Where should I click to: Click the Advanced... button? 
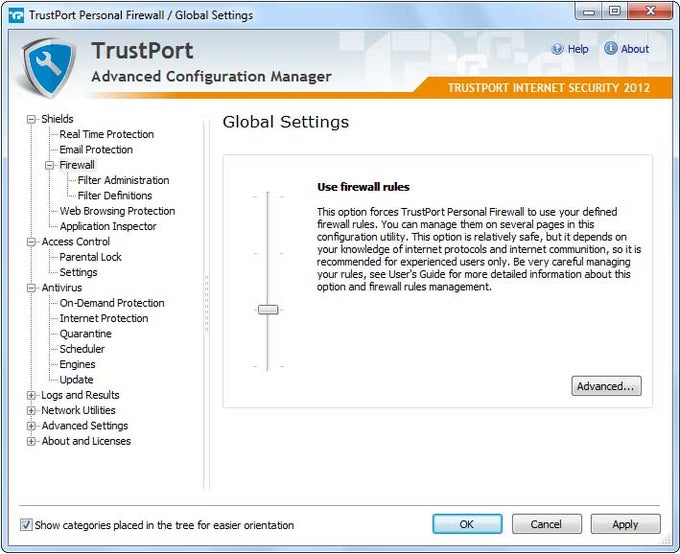(x=606, y=386)
